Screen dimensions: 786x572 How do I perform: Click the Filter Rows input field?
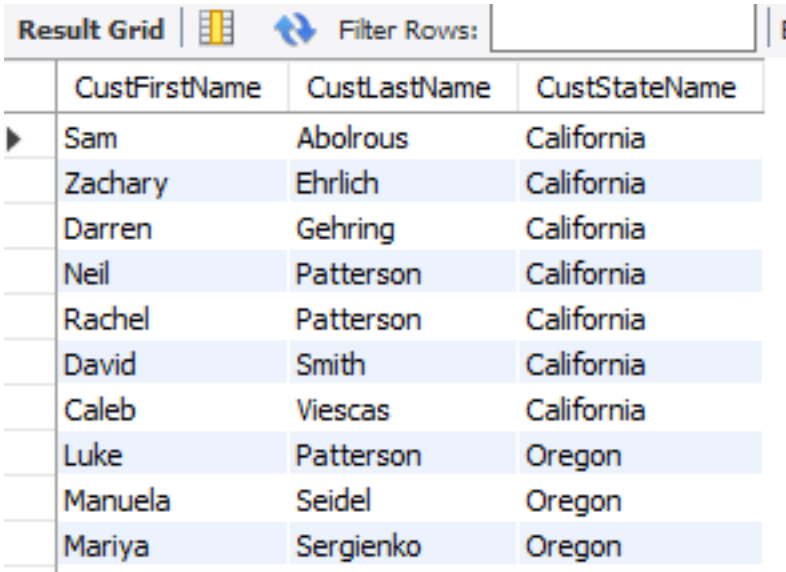pos(623,28)
